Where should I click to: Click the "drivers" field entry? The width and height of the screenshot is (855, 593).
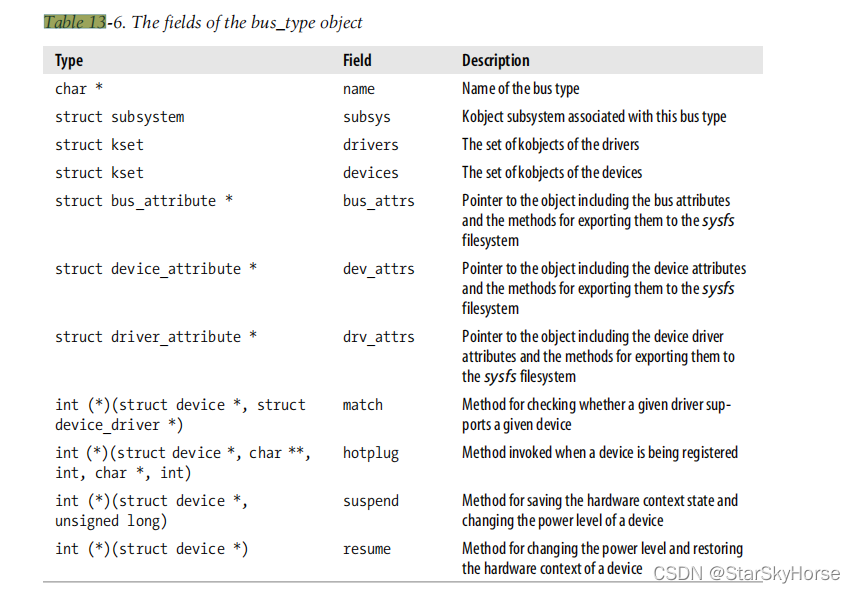pyautogui.click(x=370, y=145)
